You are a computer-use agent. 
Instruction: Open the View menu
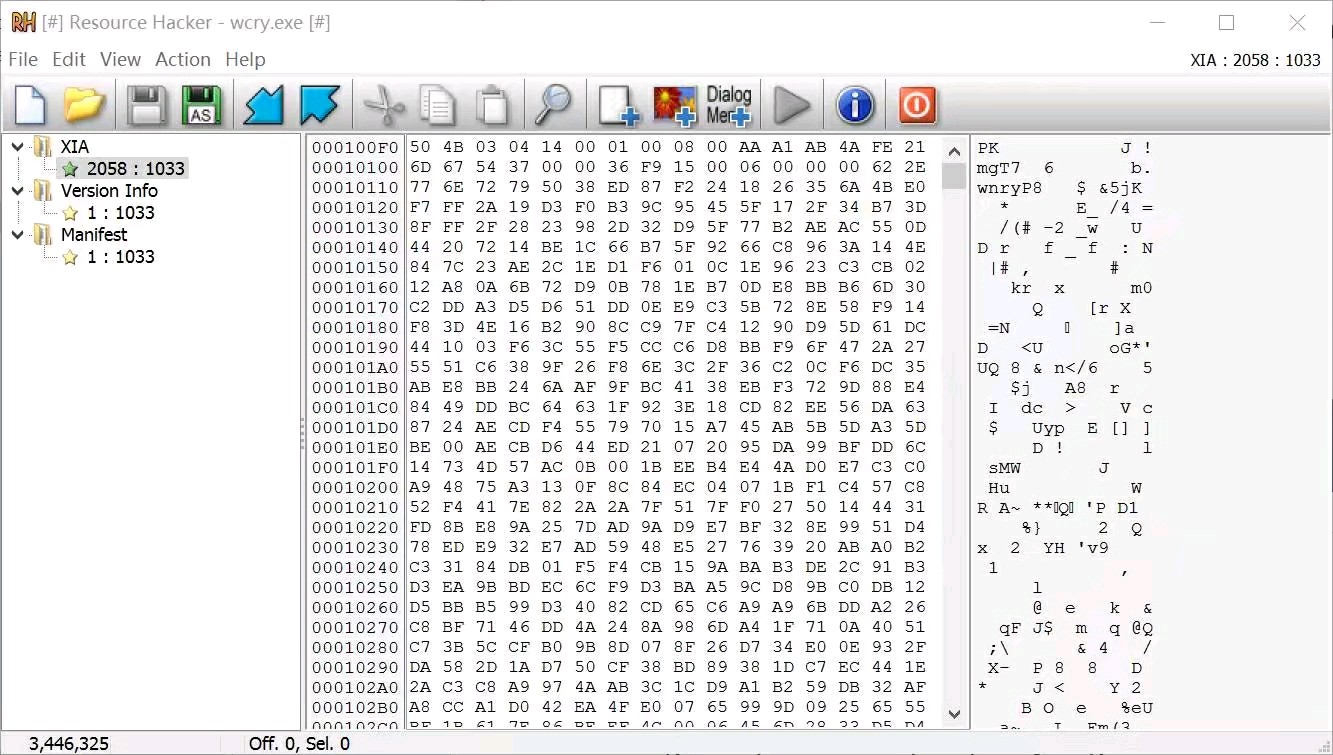click(120, 59)
